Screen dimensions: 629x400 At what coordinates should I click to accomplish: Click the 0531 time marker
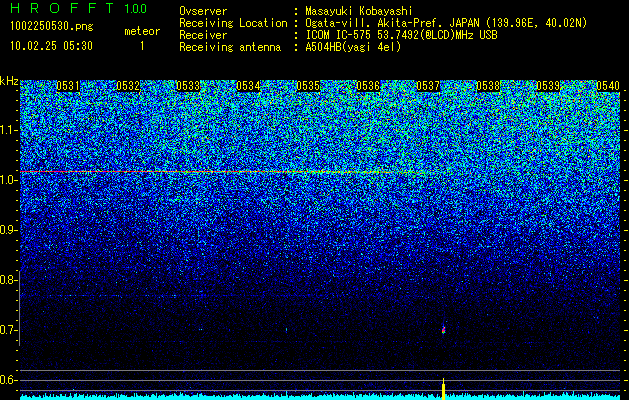click(x=68, y=86)
